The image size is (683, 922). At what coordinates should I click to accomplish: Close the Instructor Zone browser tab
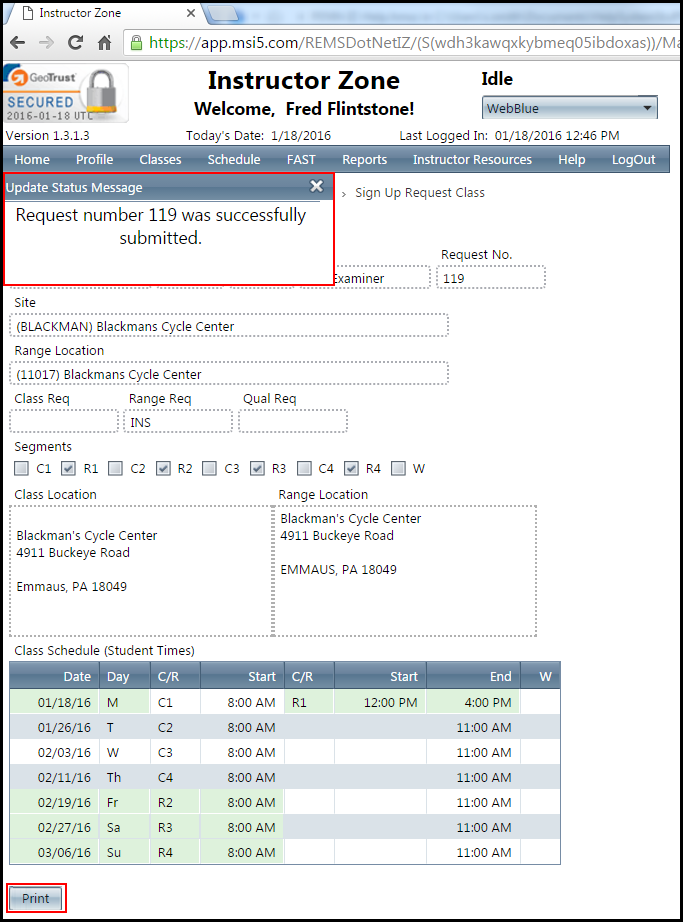tap(190, 13)
